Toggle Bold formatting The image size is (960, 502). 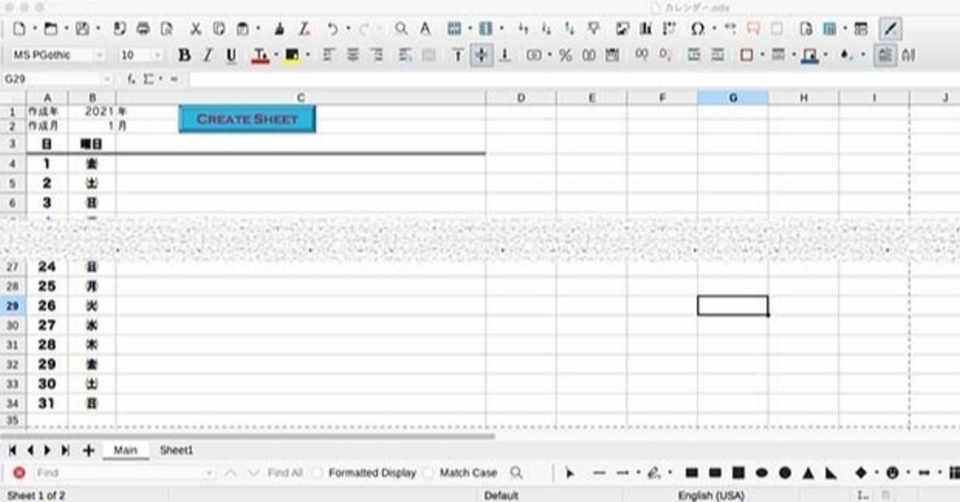click(184, 55)
